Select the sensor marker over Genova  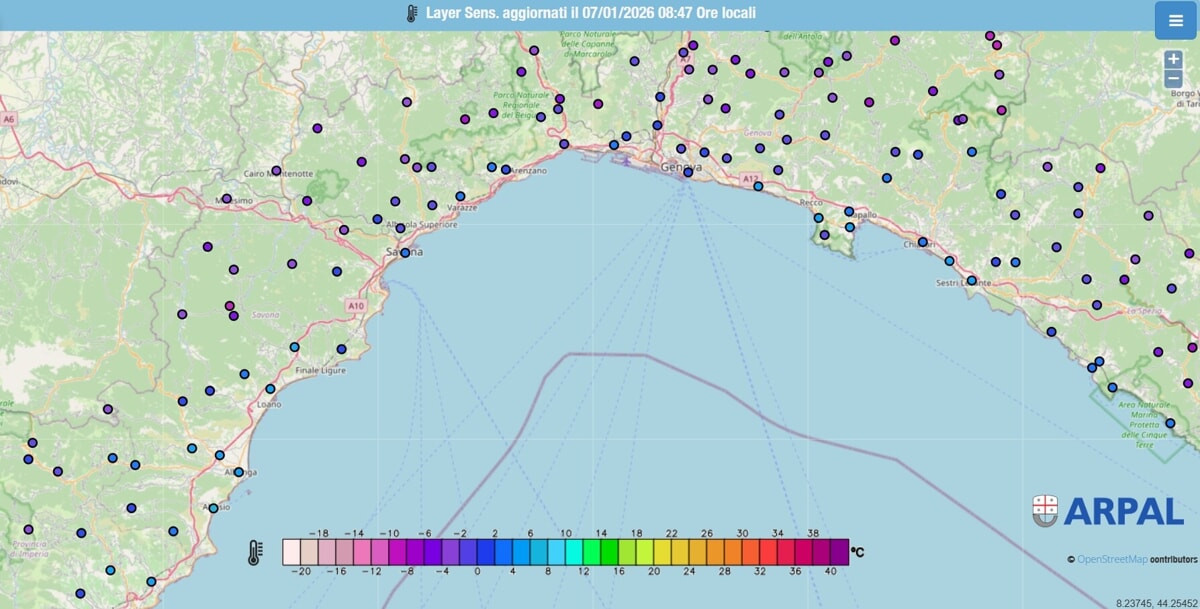coord(688,173)
